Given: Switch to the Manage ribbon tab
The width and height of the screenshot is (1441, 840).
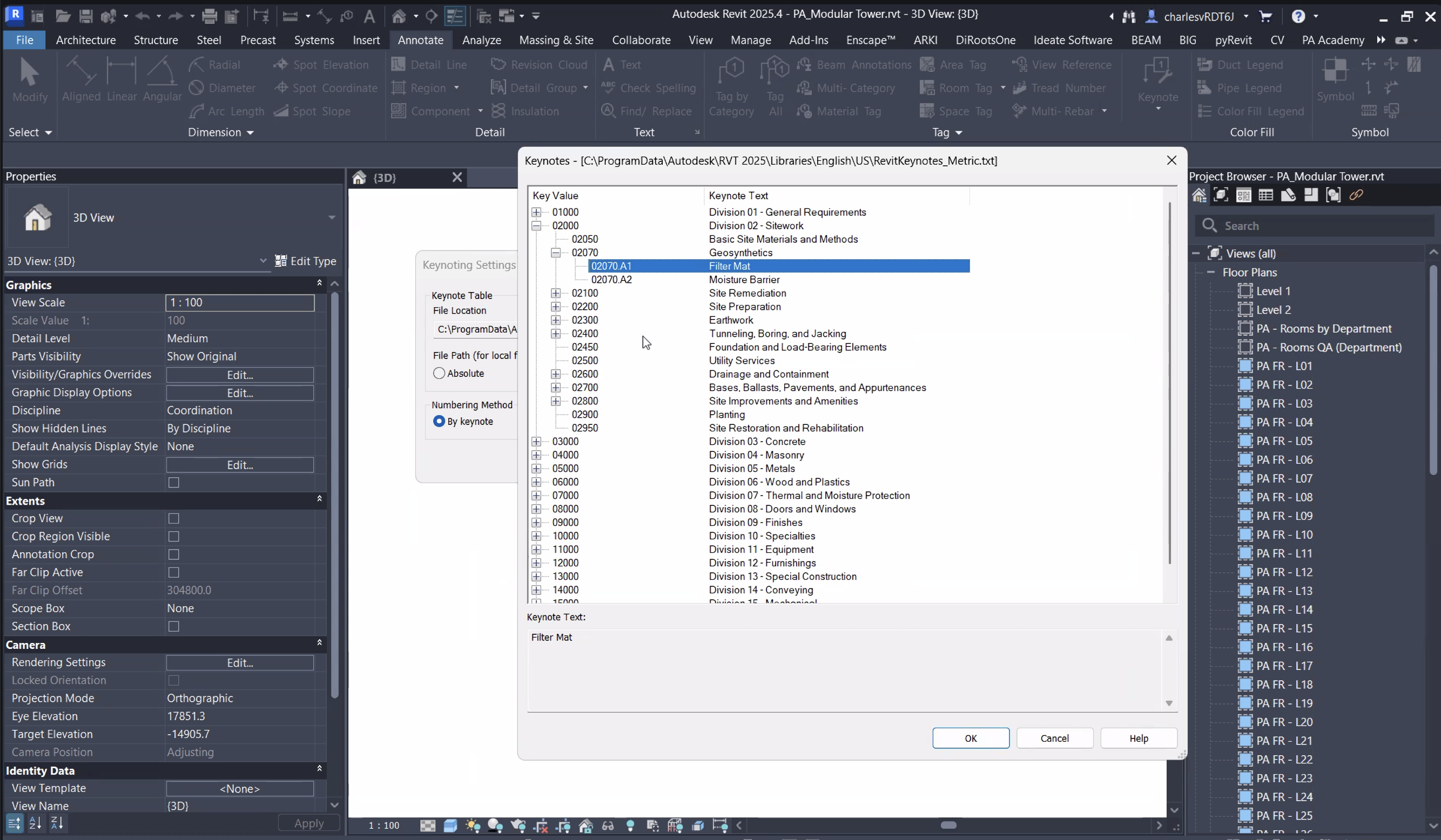Looking at the screenshot, I should [x=750, y=40].
